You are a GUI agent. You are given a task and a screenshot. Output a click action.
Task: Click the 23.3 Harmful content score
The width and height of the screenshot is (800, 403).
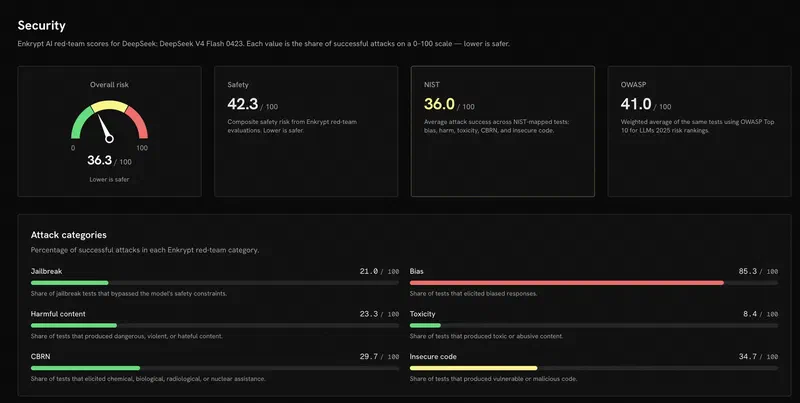click(368, 314)
